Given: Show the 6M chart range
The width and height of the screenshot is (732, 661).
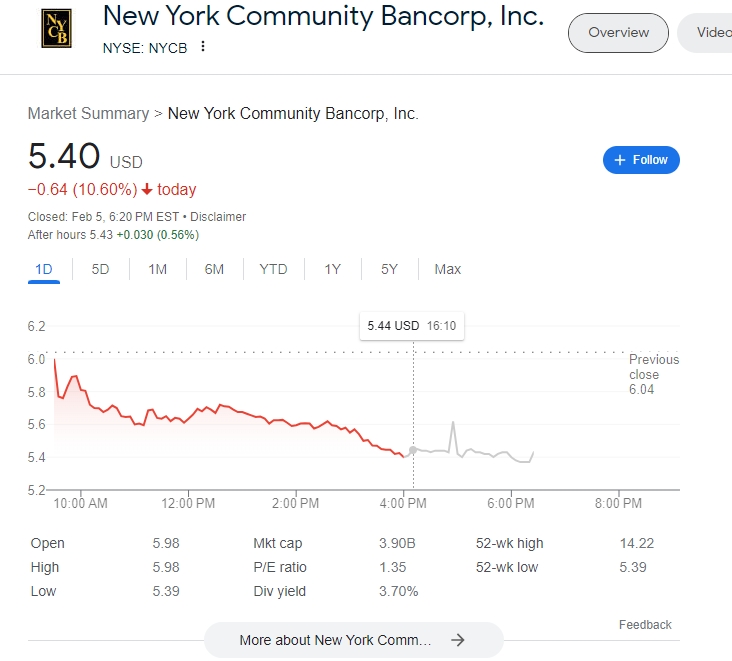Looking at the screenshot, I should [214, 269].
